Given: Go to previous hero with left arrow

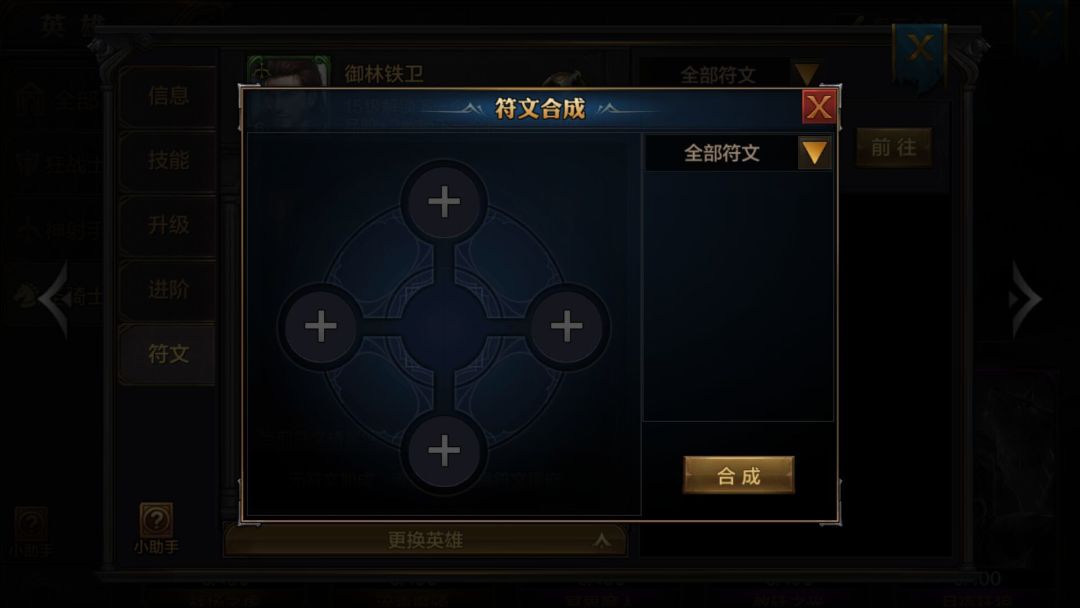Looking at the screenshot, I should pos(54,298).
